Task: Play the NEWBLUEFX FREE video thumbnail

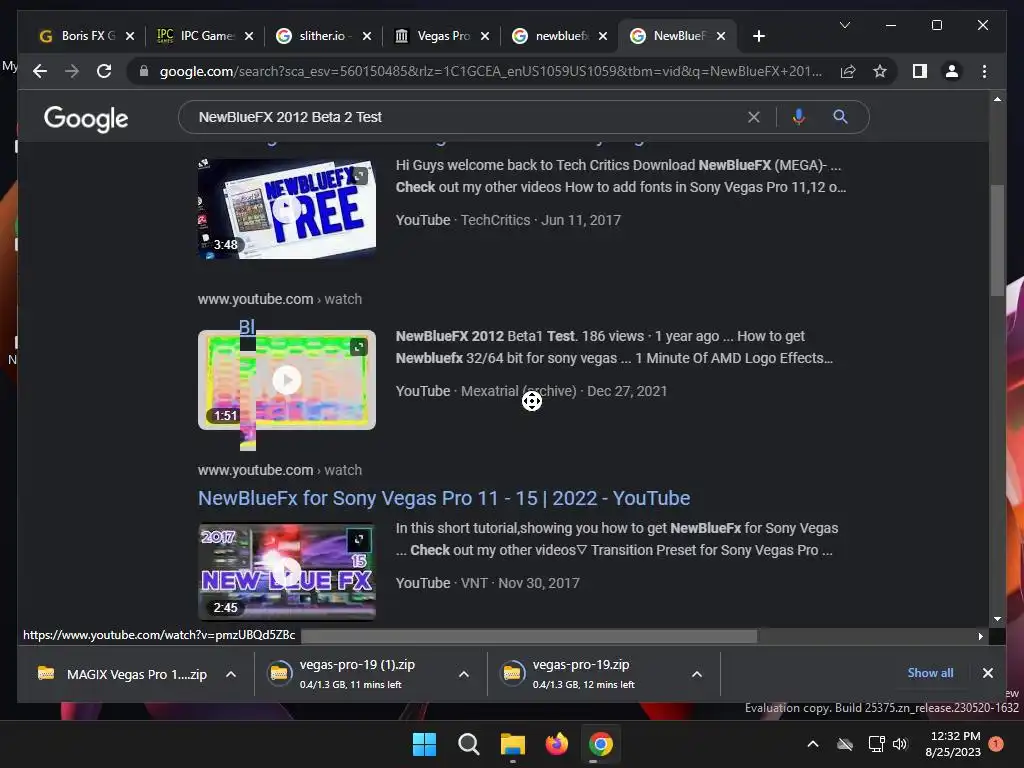Action: (x=287, y=209)
